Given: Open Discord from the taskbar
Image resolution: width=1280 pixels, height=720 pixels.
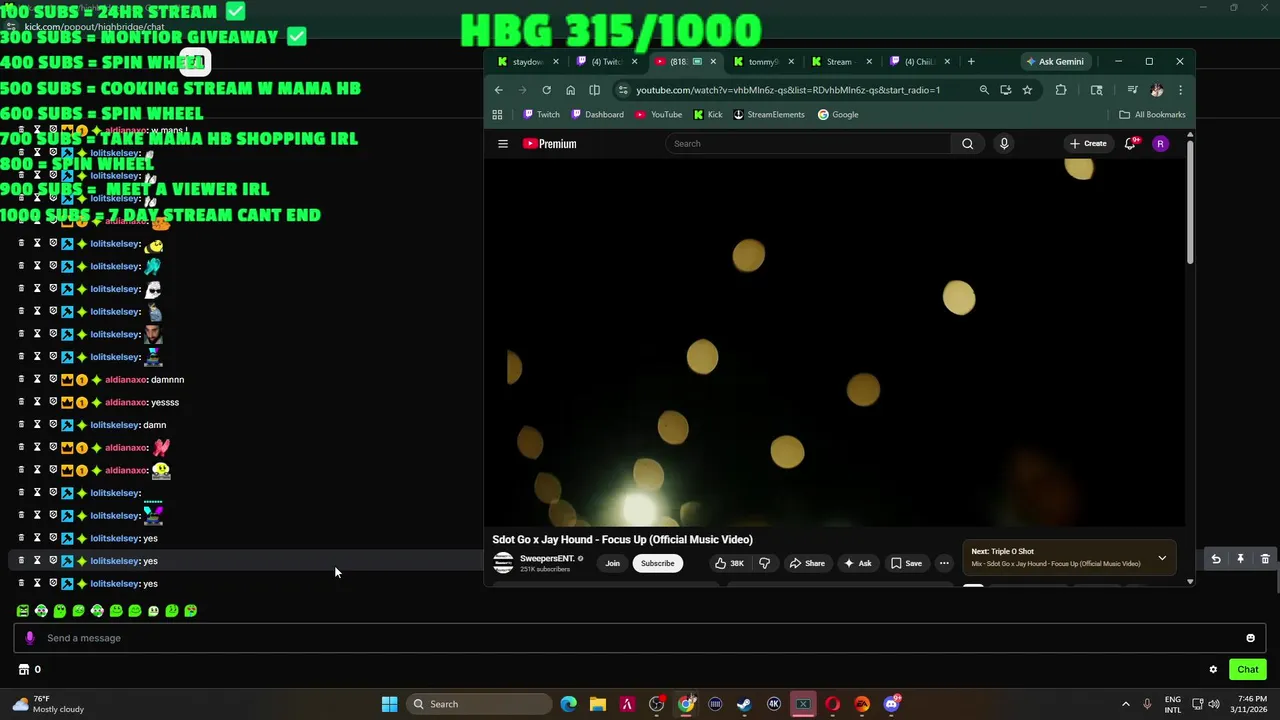Looking at the screenshot, I should (891, 704).
